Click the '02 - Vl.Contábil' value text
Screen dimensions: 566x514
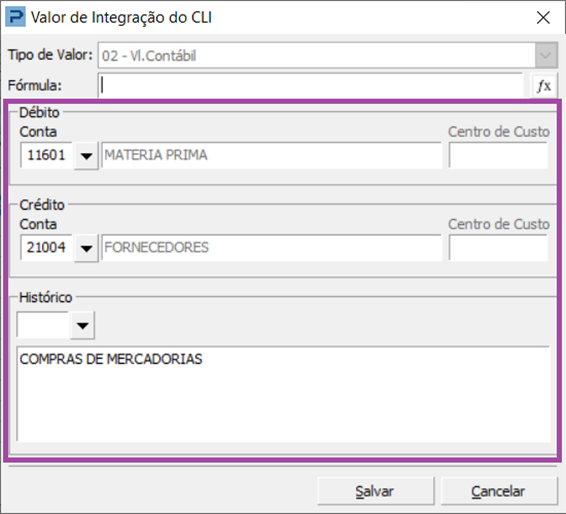click(149, 56)
